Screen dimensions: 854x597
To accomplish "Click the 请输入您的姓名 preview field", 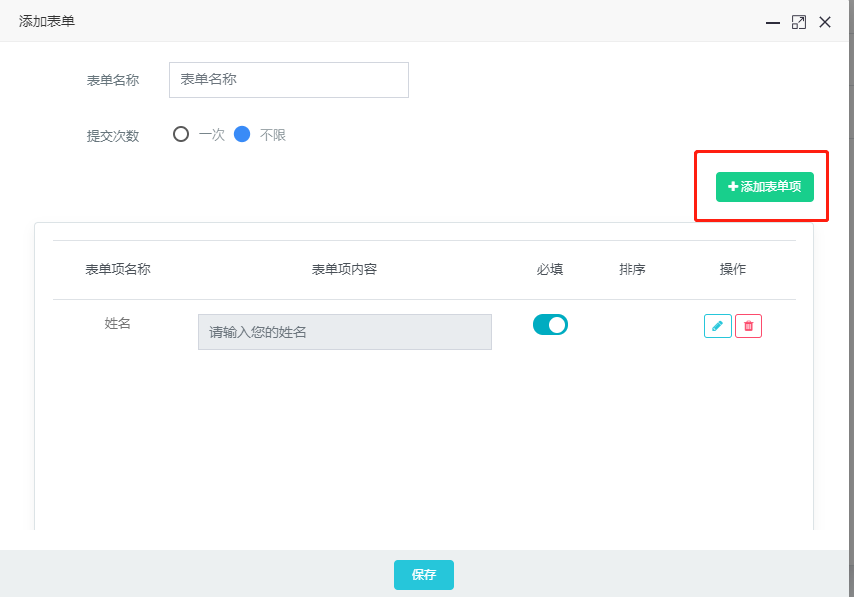I will tap(345, 332).
